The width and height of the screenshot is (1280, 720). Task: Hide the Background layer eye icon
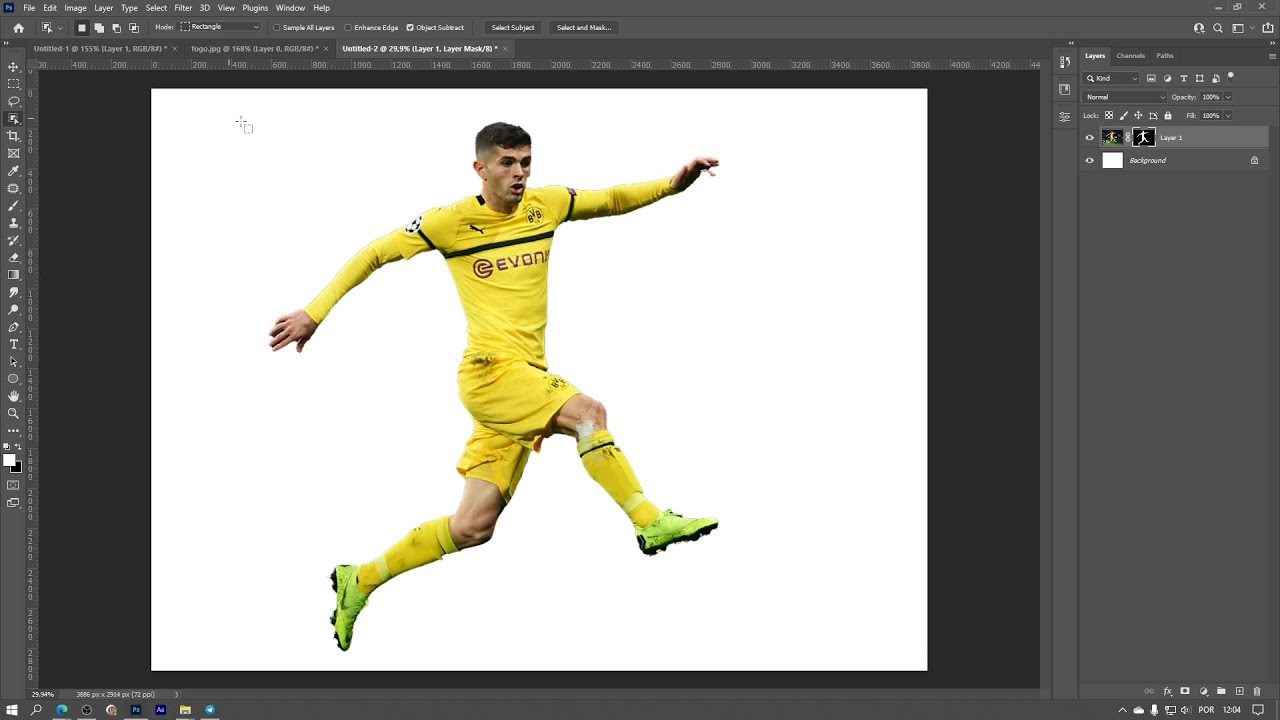coord(1089,160)
